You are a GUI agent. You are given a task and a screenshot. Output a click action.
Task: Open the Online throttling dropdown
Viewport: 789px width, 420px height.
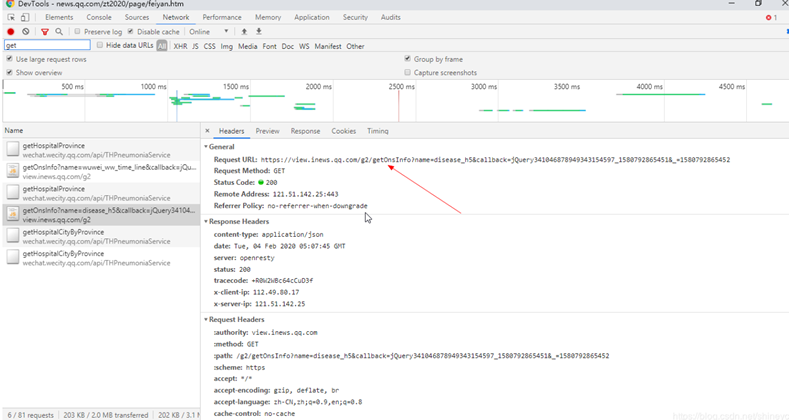209,32
